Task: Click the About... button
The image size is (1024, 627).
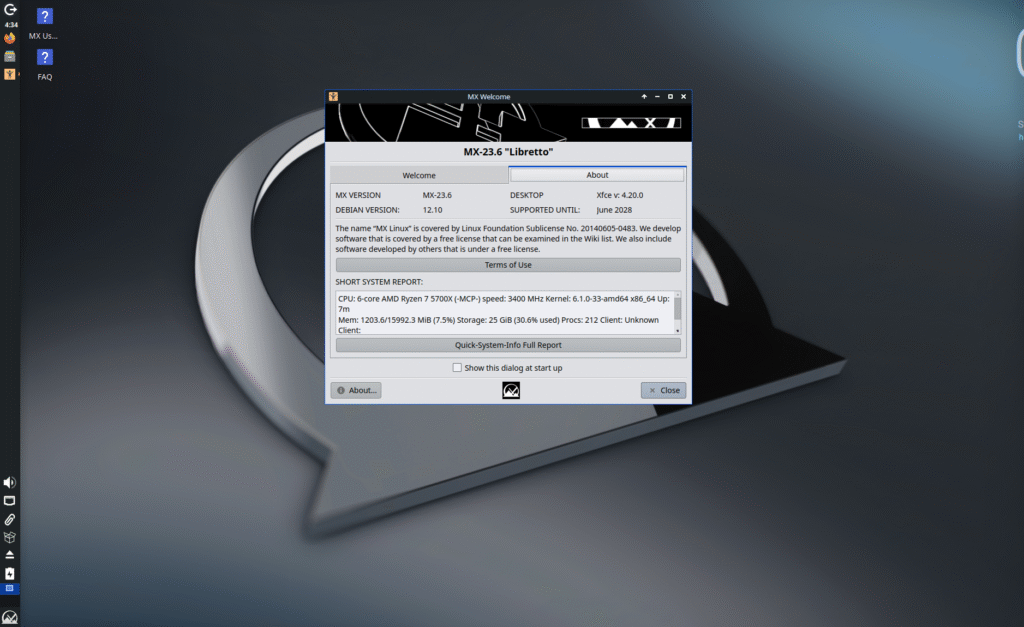Action: 356,391
